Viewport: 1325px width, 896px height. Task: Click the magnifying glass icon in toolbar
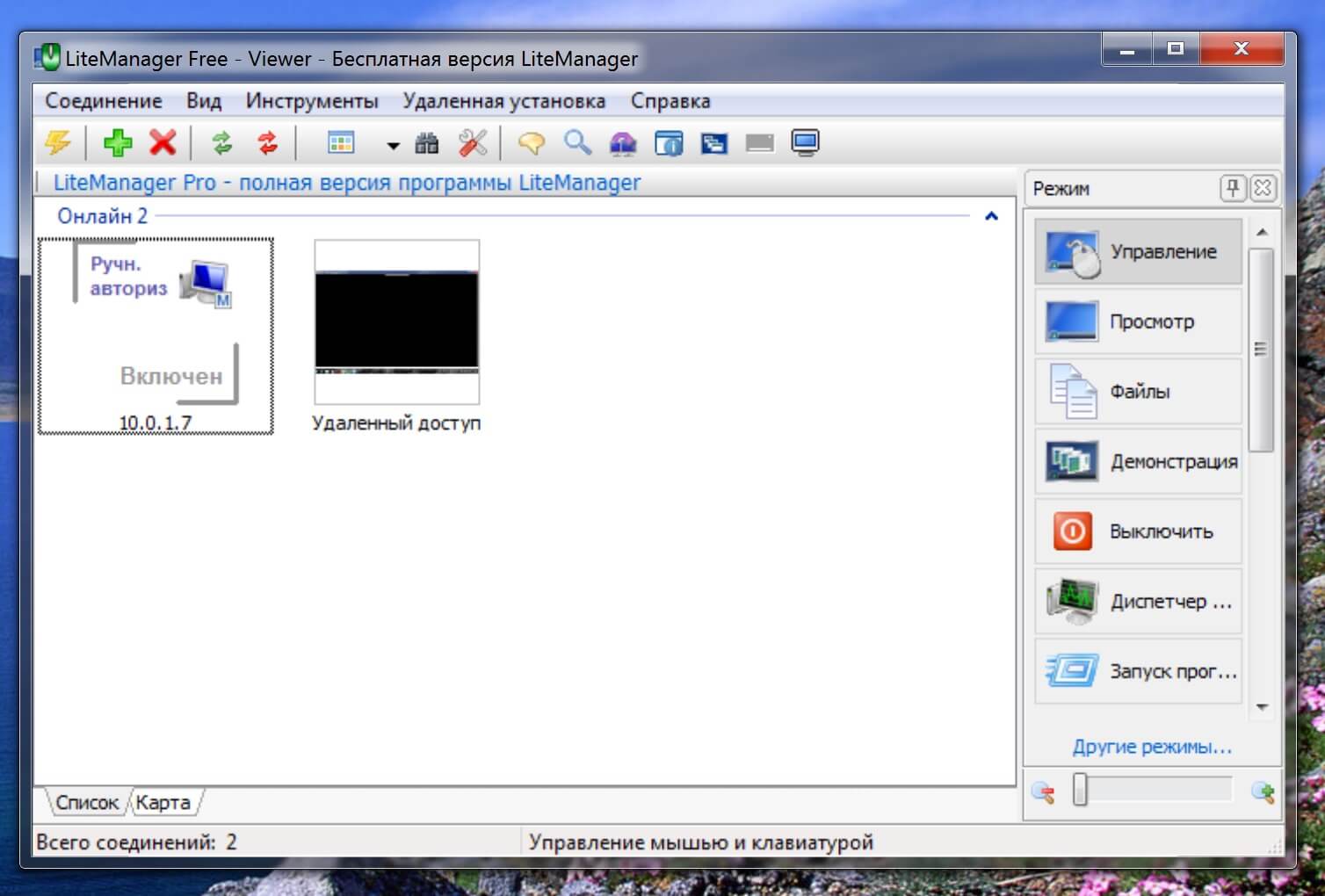point(577,142)
